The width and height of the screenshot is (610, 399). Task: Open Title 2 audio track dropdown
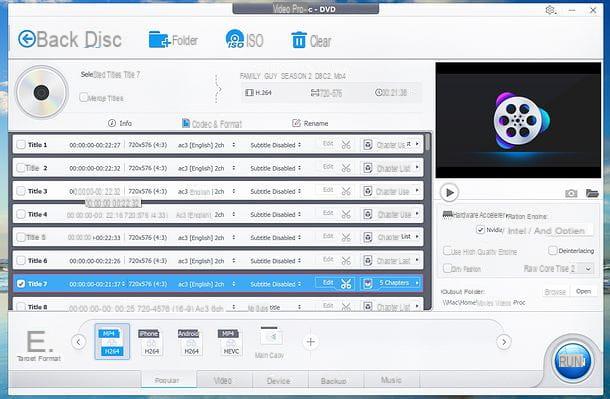click(x=233, y=168)
